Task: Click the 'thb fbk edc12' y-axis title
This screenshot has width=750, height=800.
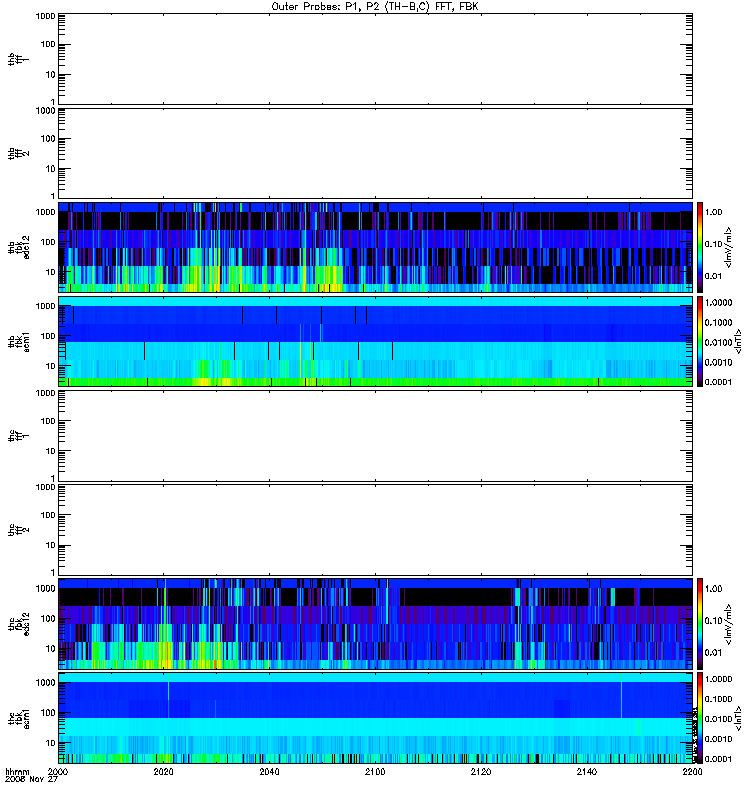Action: (19, 247)
